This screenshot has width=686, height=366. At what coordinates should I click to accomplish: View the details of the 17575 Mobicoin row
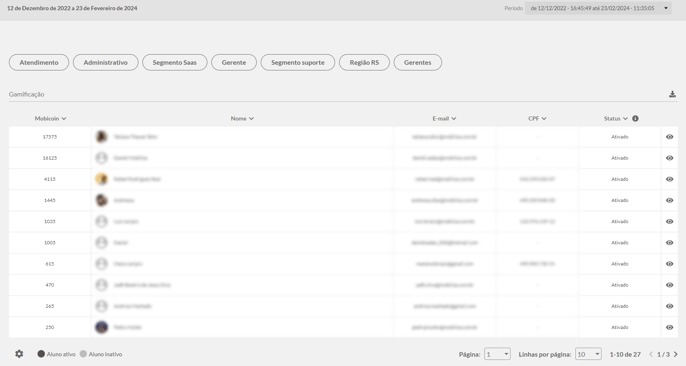click(669, 137)
